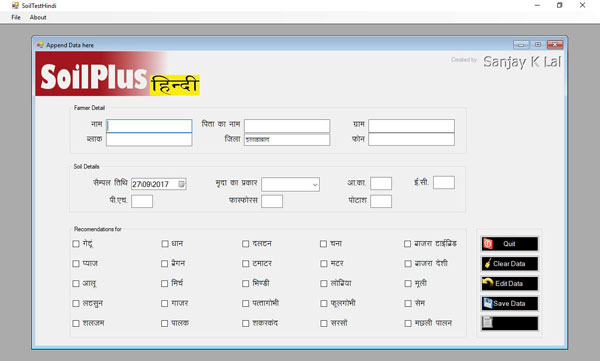
Task: Check the बैगन checkbox
Action: (165, 264)
